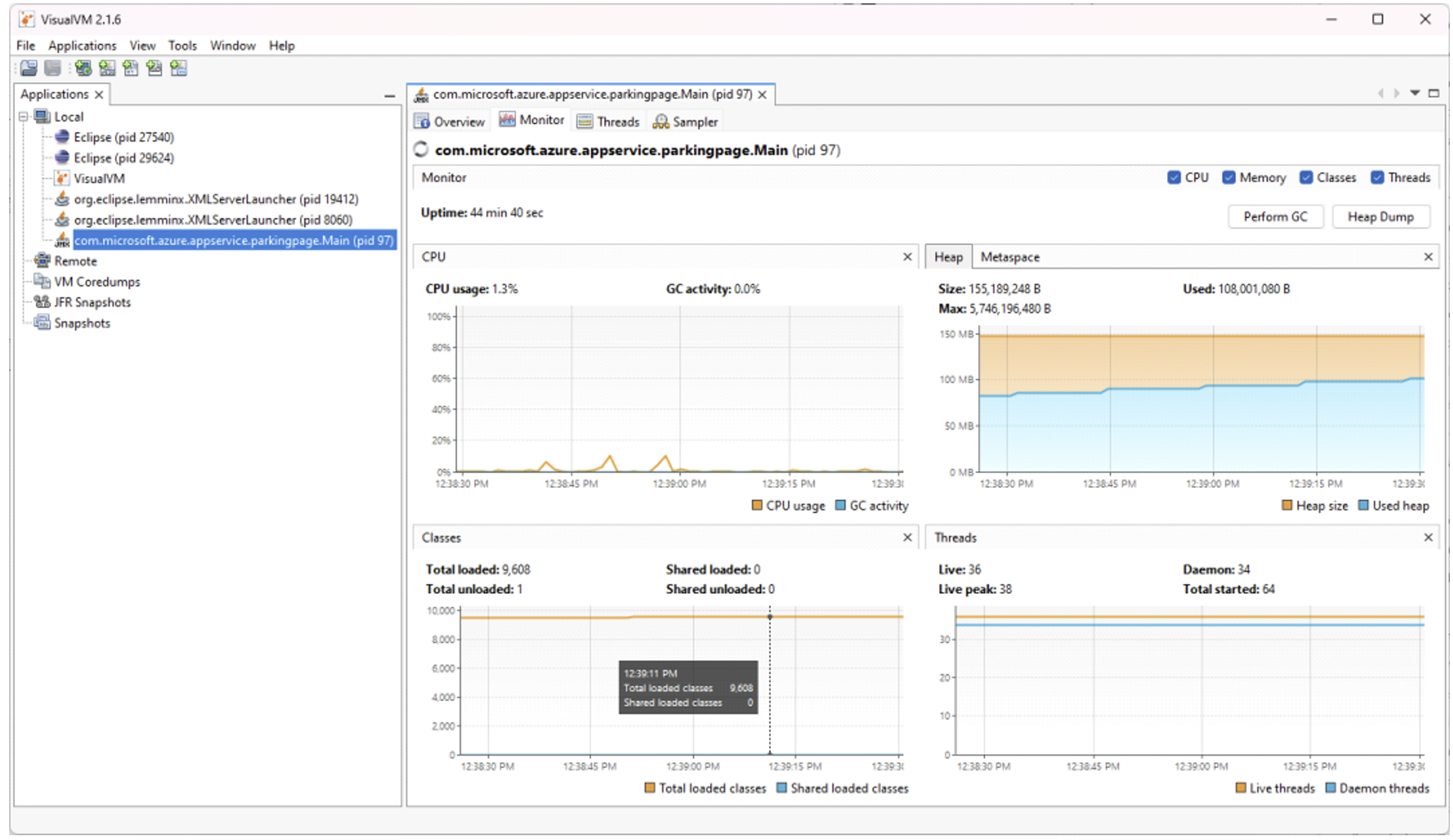The width and height of the screenshot is (1453, 840).
Task: Click the Local computer icon in tree
Action: tap(42, 116)
